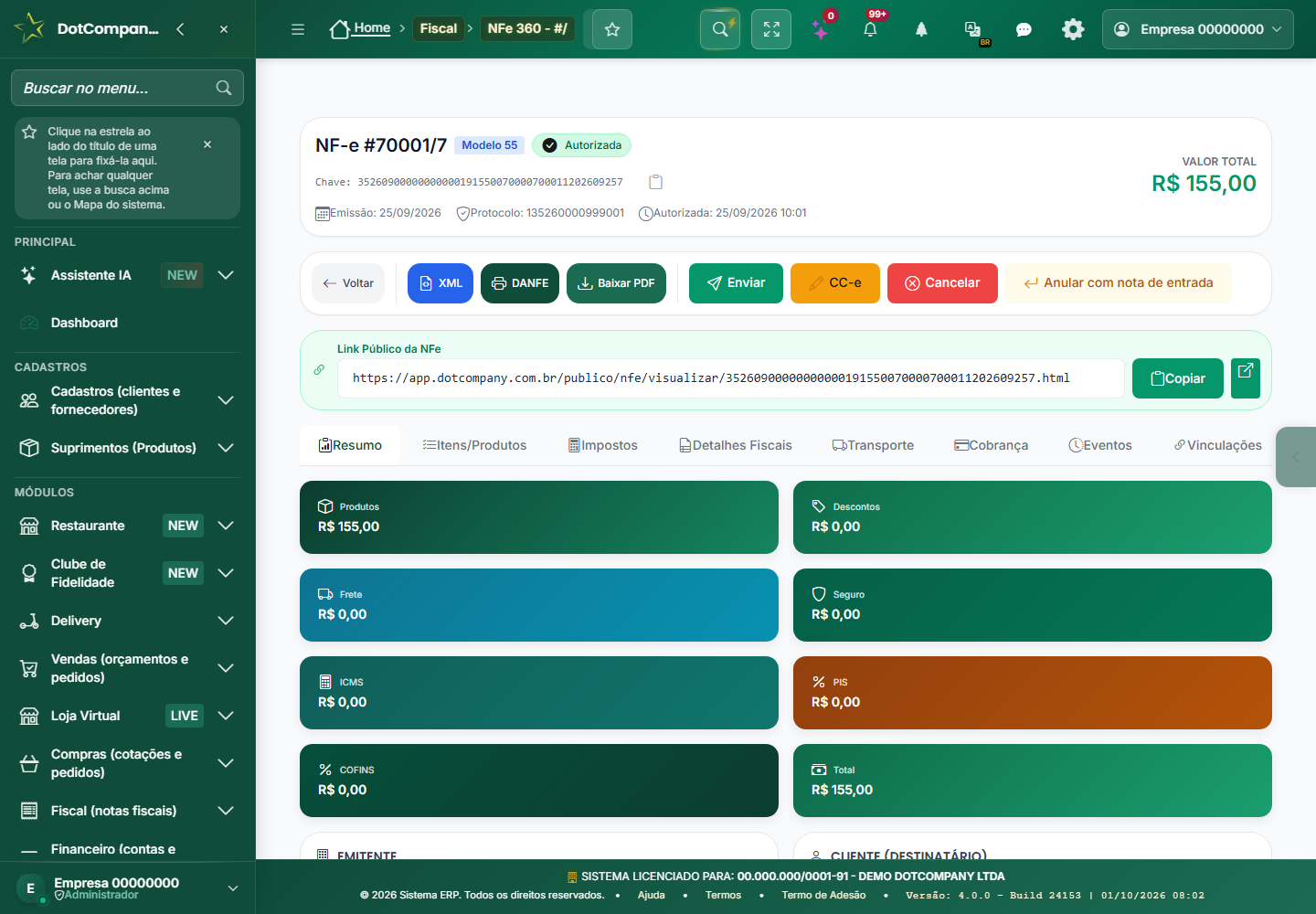Open the chat messages icon
Screen dimensions: 1316x914
pyautogui.click(x=1024, y=29)
